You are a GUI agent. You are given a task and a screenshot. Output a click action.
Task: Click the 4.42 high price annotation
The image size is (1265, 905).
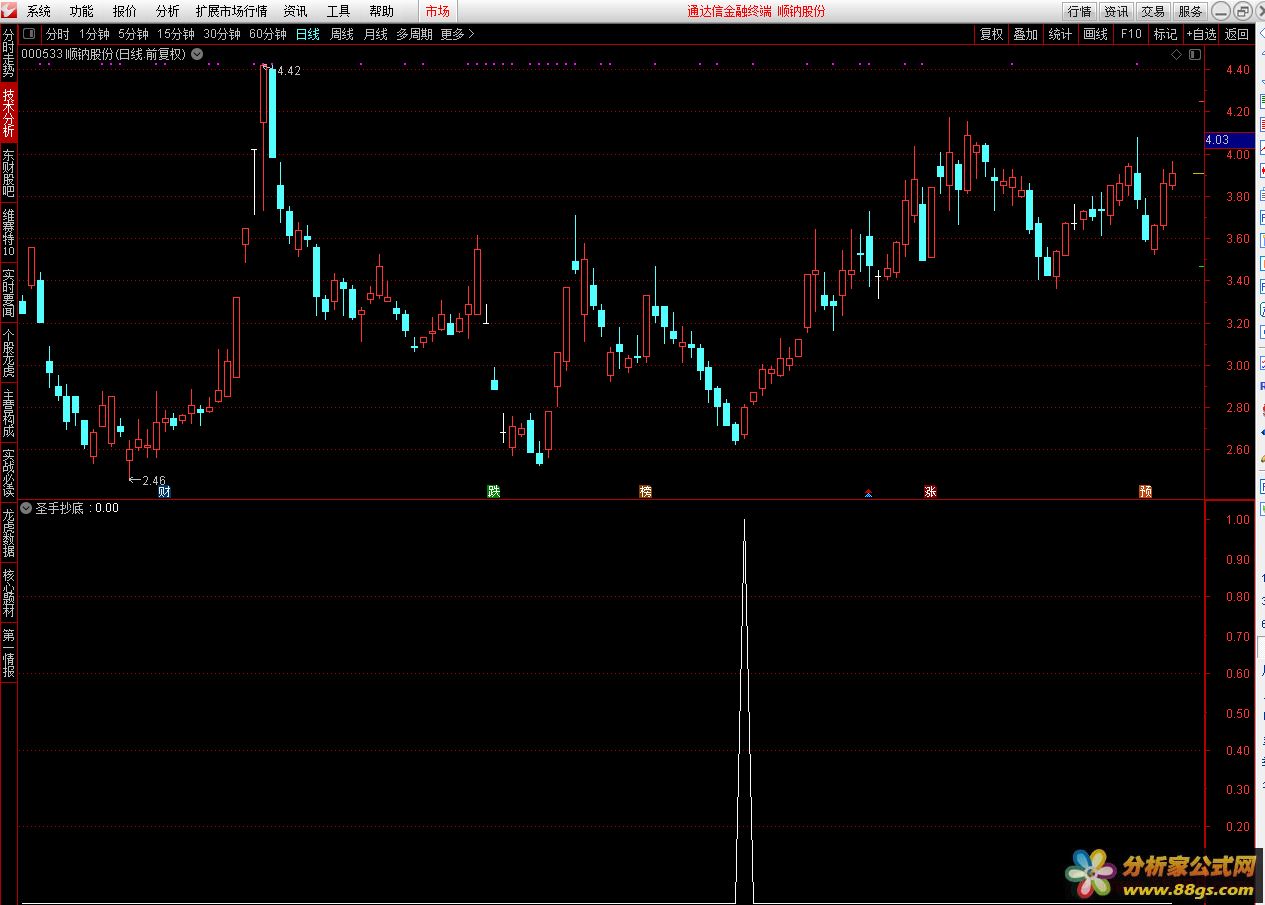(287, 70)
